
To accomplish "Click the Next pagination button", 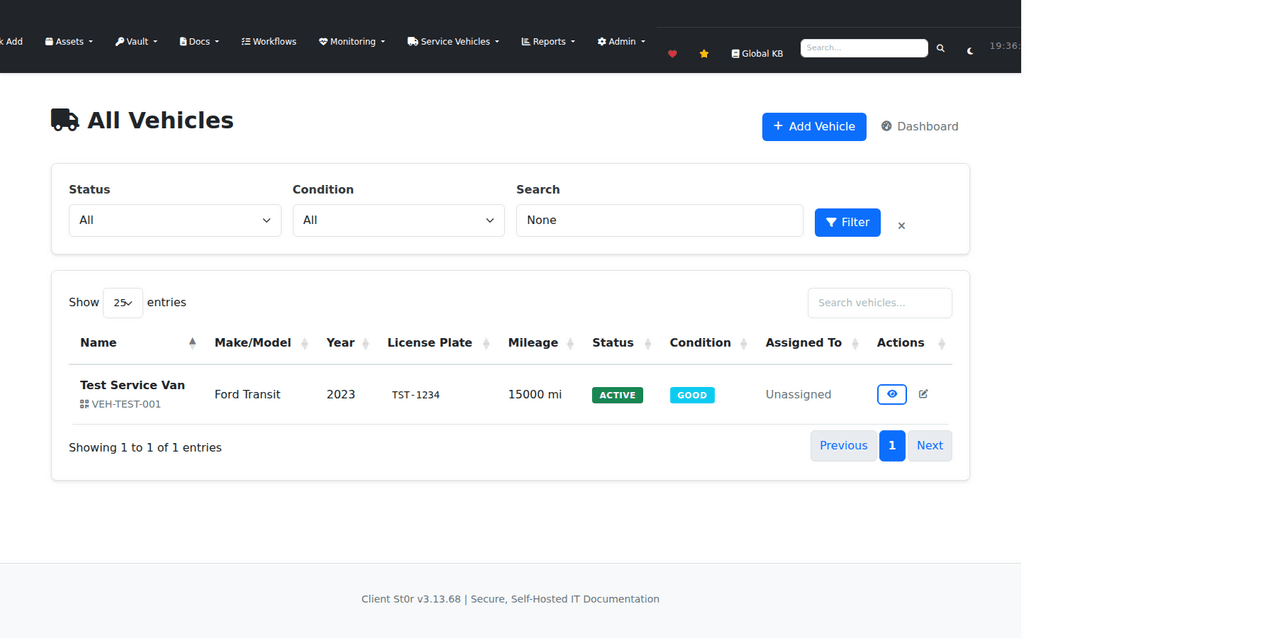I will tap(930, 446).
